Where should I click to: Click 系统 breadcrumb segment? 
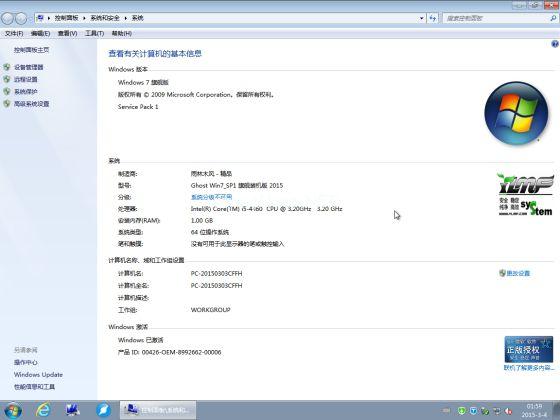click(x=138, y=18)
